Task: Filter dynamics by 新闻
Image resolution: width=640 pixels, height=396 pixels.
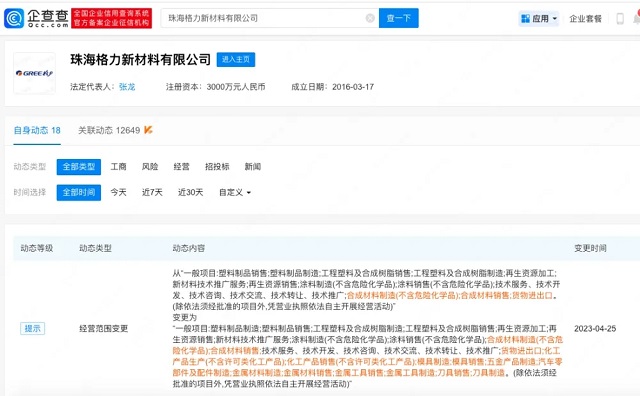Action: pos(253,167)
